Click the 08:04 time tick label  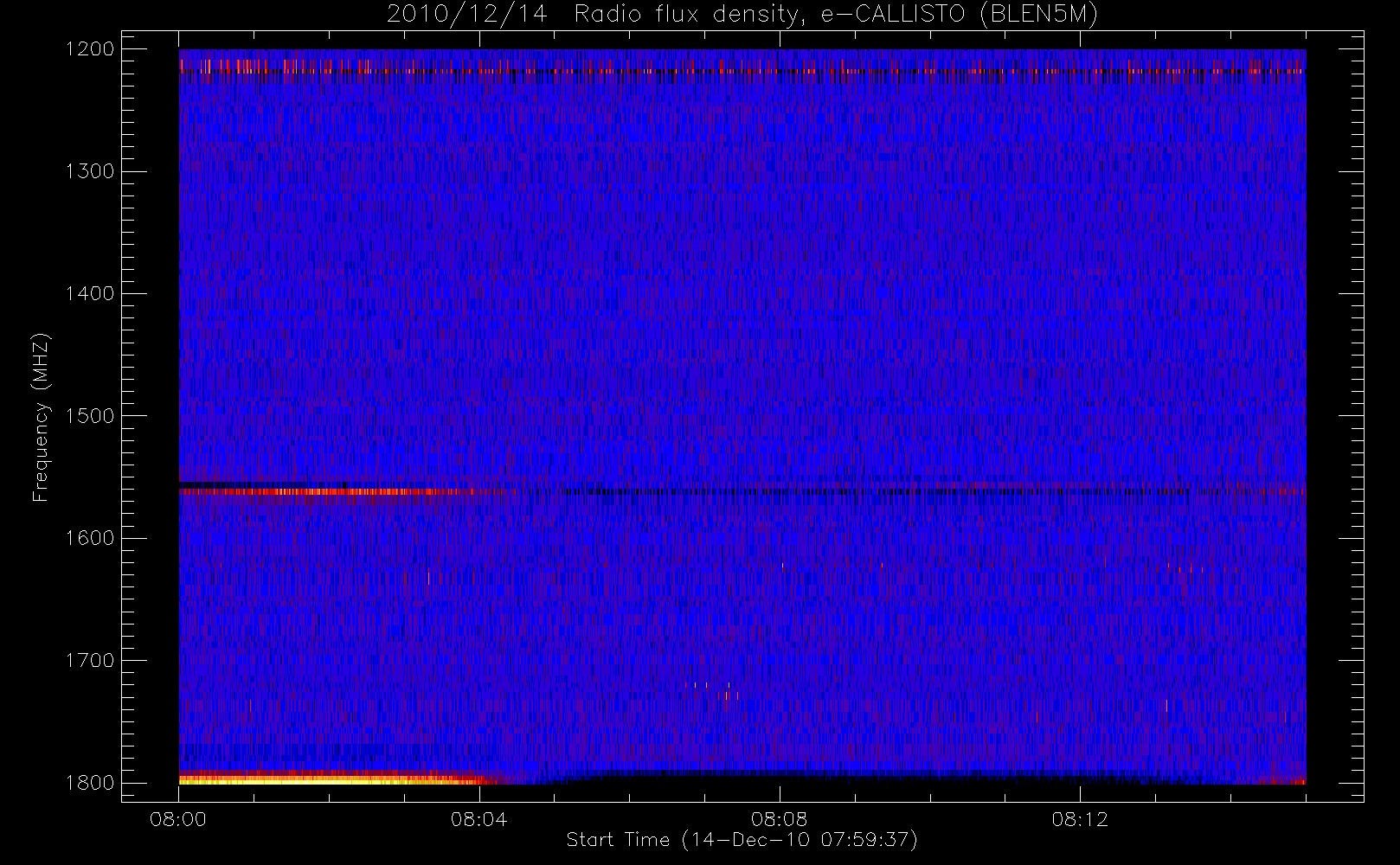(x=478, y=819)
